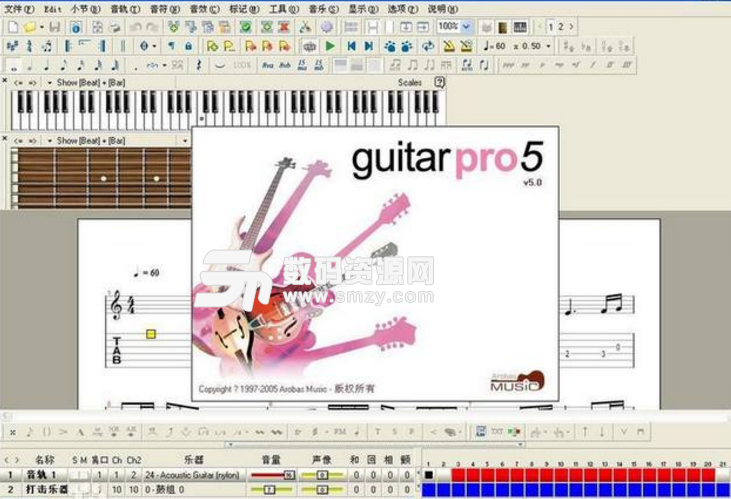Open the 文件 menu
The height and width of the screenshot is (499, 731).
(x=19, y=9)
